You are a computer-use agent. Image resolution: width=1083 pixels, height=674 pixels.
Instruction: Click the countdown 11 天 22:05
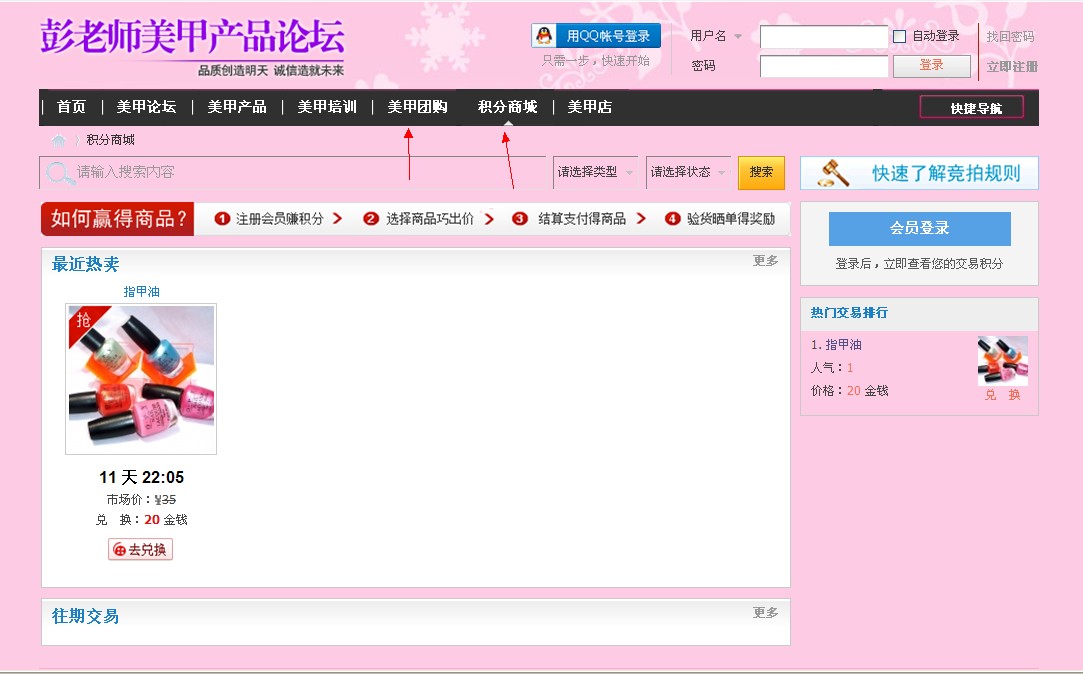142,477
